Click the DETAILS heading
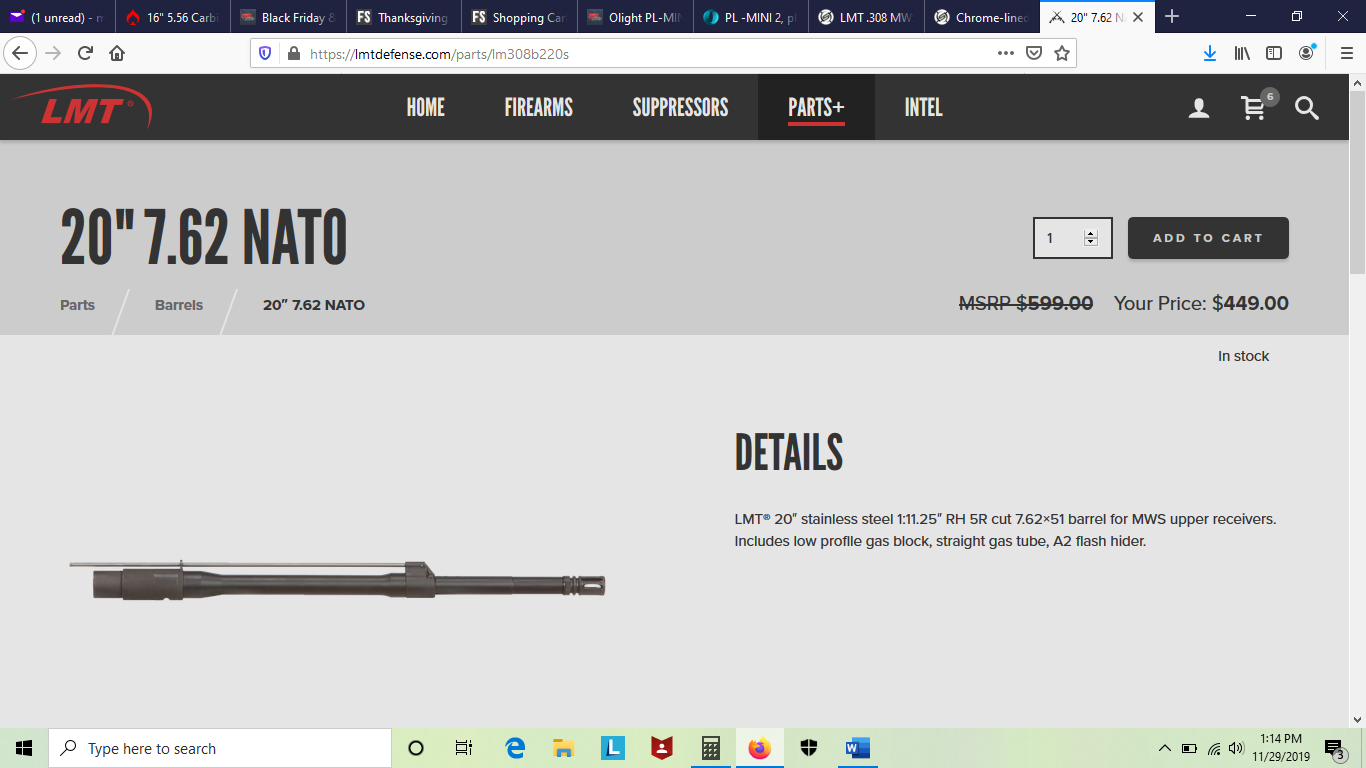This screenshot has width=1366, height=768. [789, 453]
